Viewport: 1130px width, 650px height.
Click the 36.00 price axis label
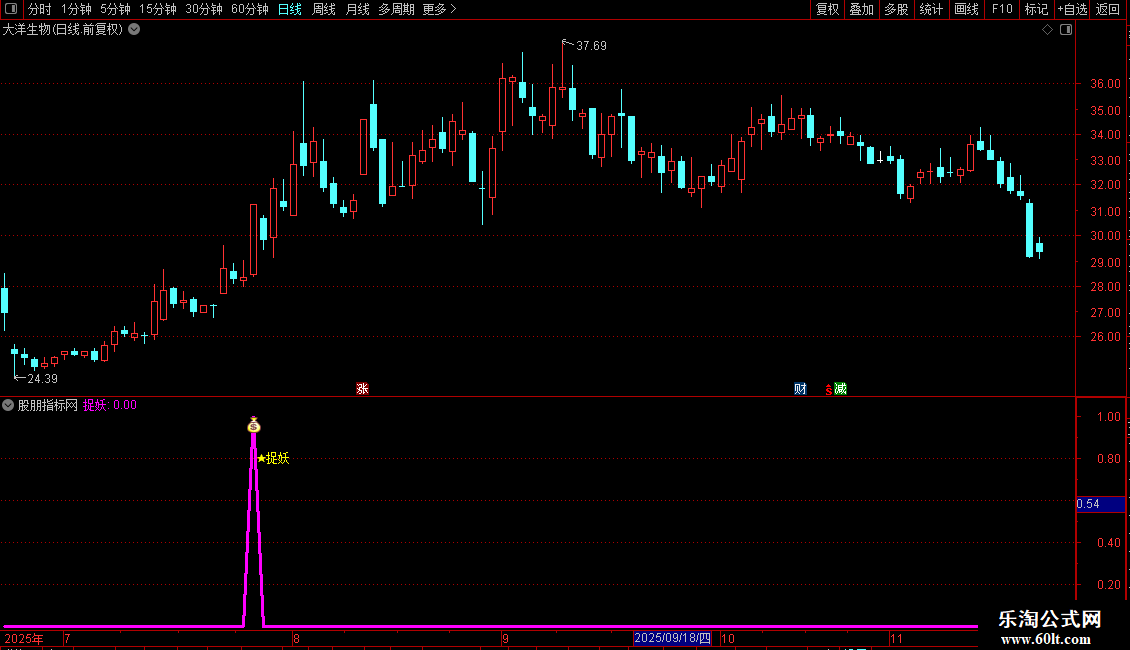tap(1105, 84)
